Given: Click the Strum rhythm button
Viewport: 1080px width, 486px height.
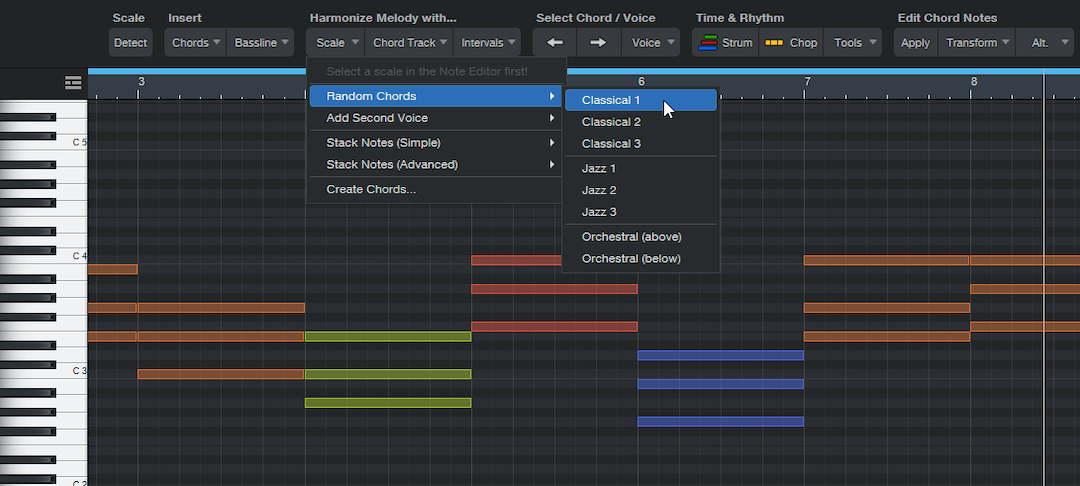Looking at the screenshot, I should click(x=726, y=43).
